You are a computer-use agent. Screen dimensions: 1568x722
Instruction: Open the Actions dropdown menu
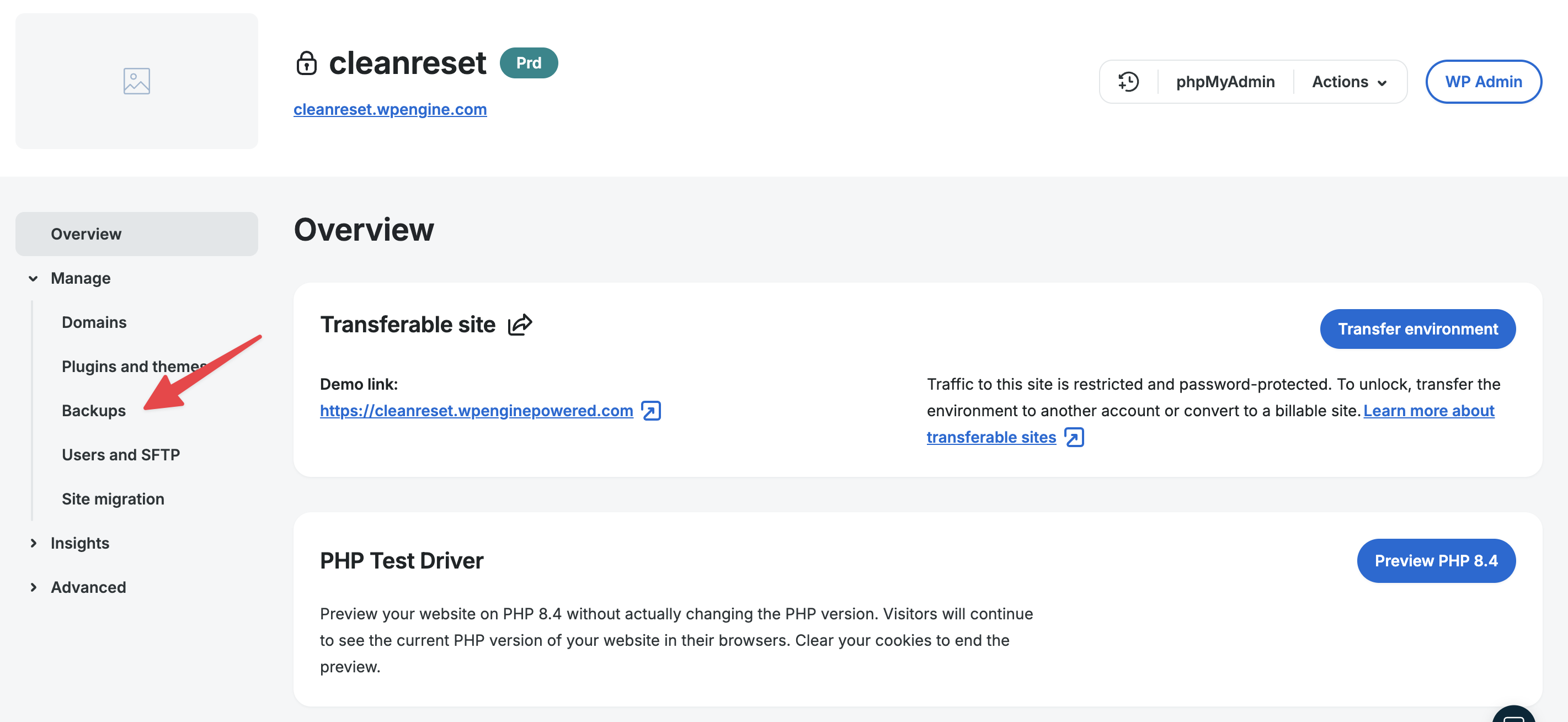click(1349, 82)
